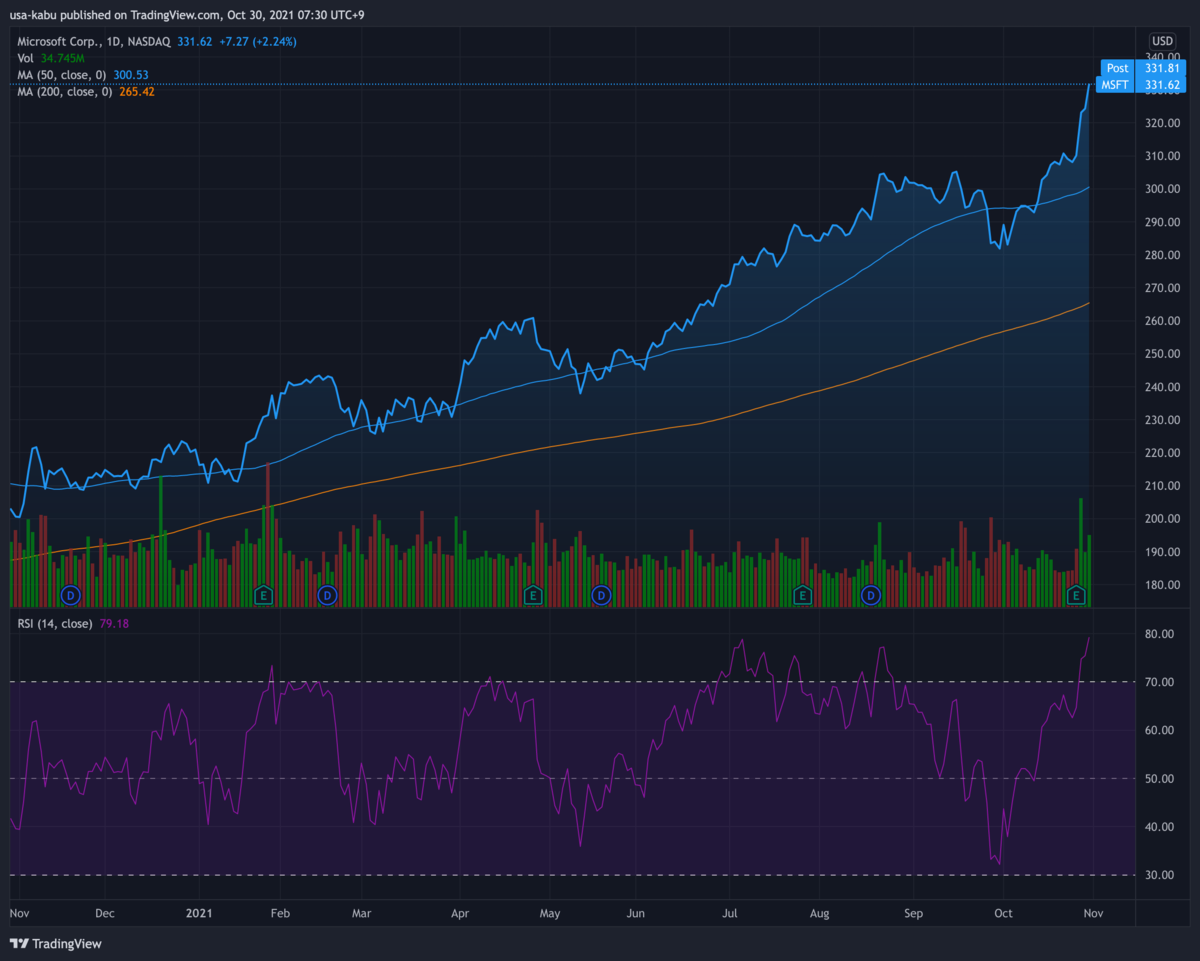Select the MA (200, close, 0) legend
This screenshot has height=961, width=1200.
coord(86,92)
